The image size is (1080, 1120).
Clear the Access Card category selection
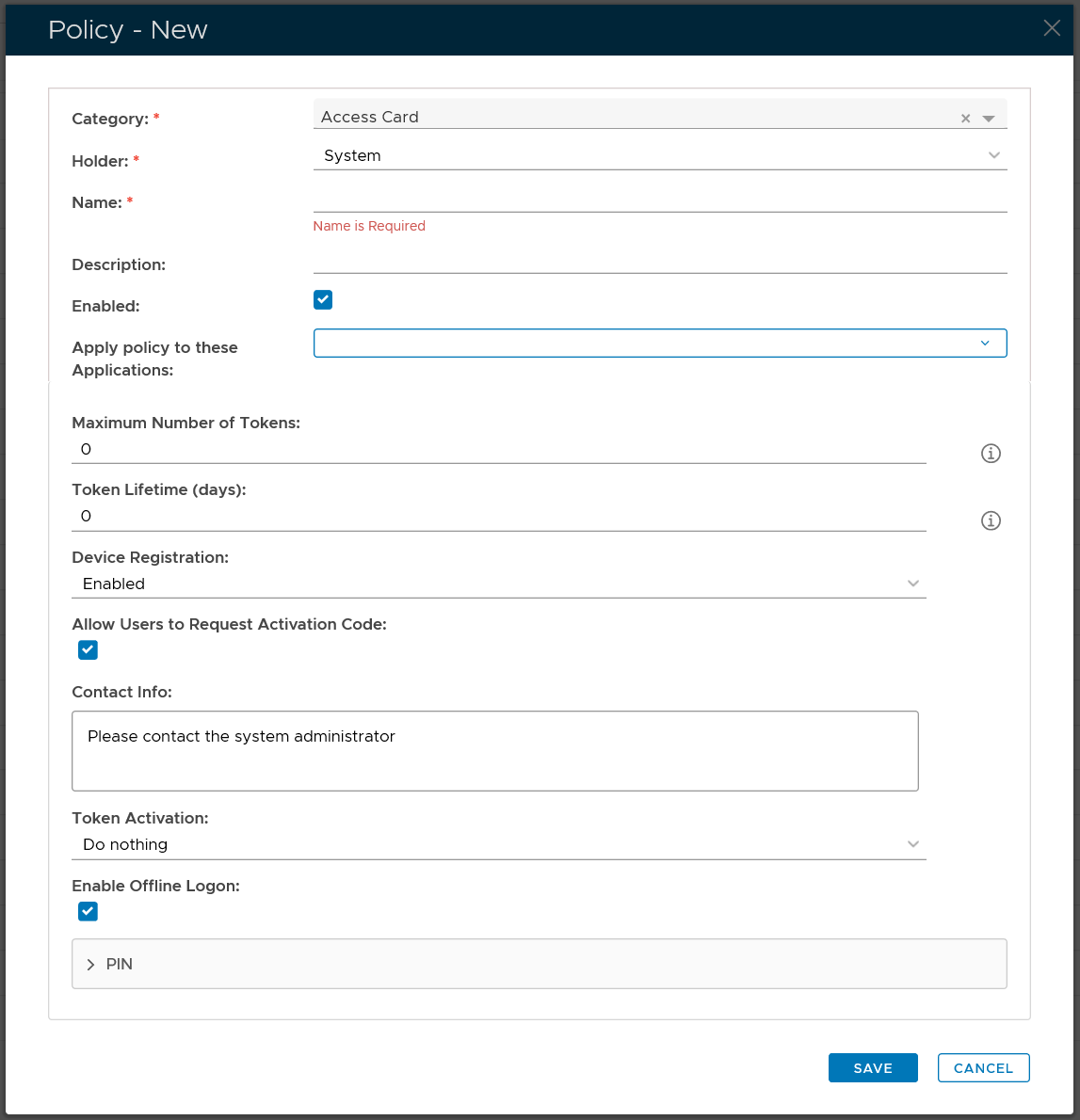coord(965,119)
